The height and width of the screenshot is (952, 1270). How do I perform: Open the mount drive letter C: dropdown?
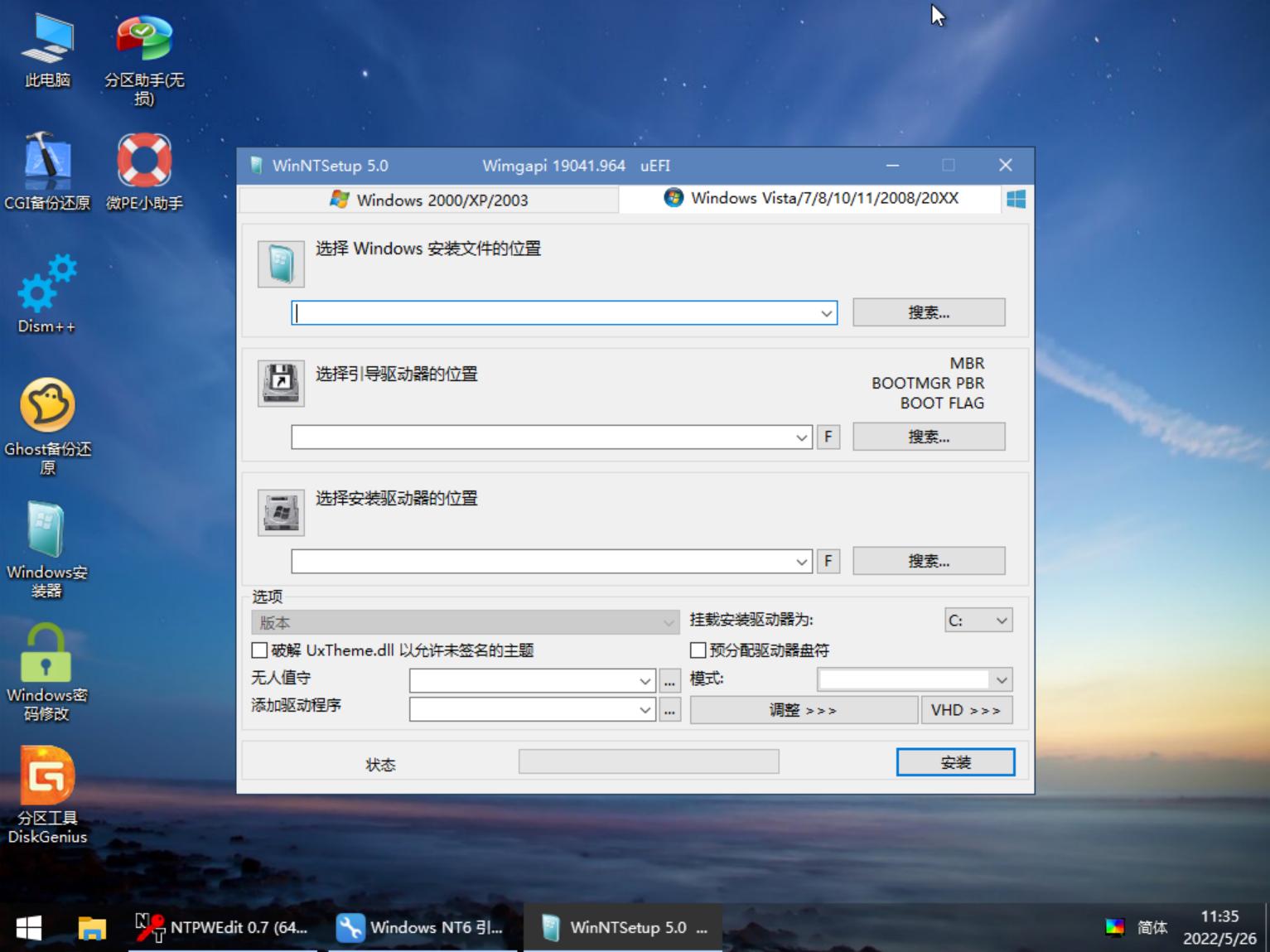pos(978,620)
